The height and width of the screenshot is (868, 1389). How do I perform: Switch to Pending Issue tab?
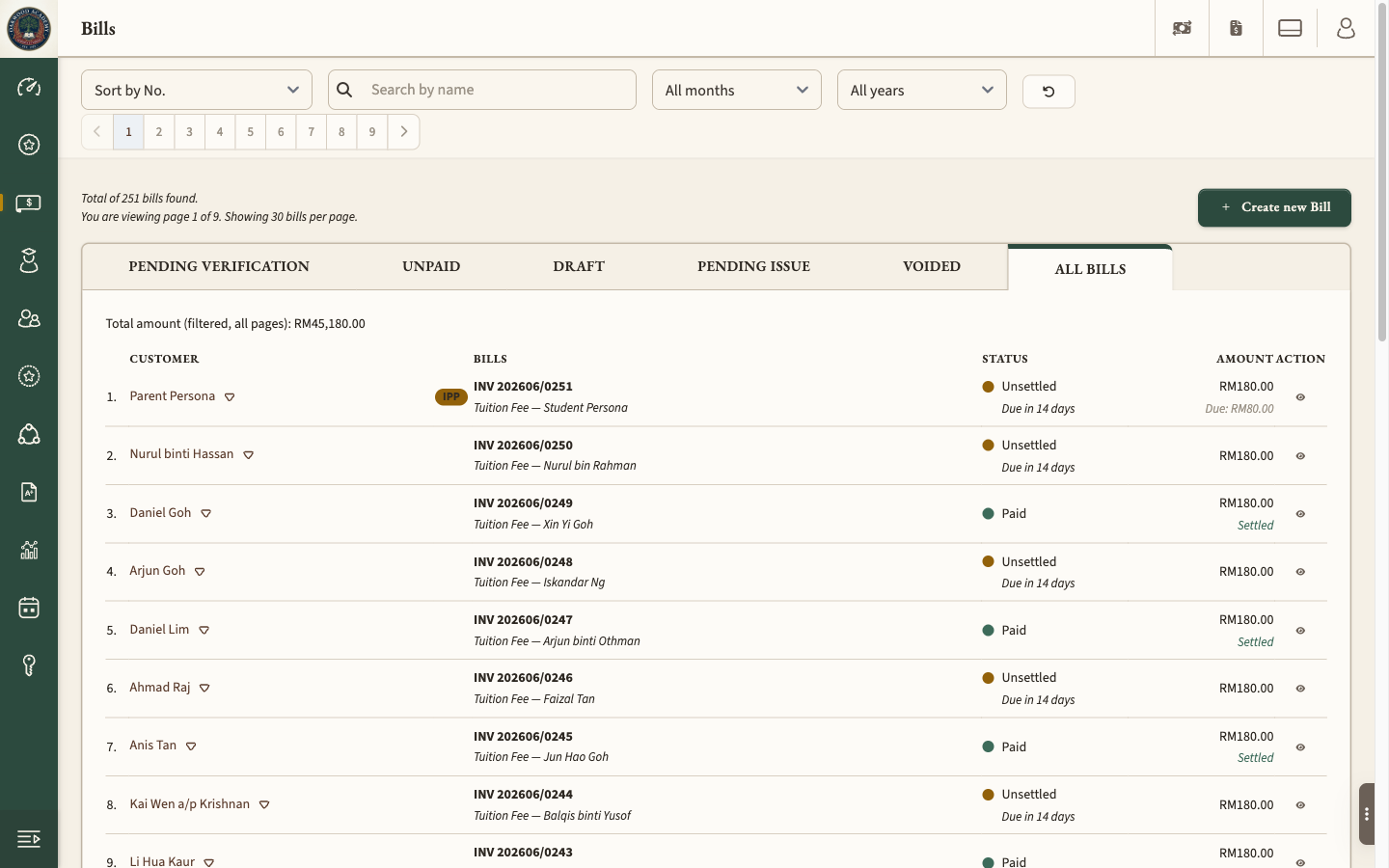(x=753, y=266)
